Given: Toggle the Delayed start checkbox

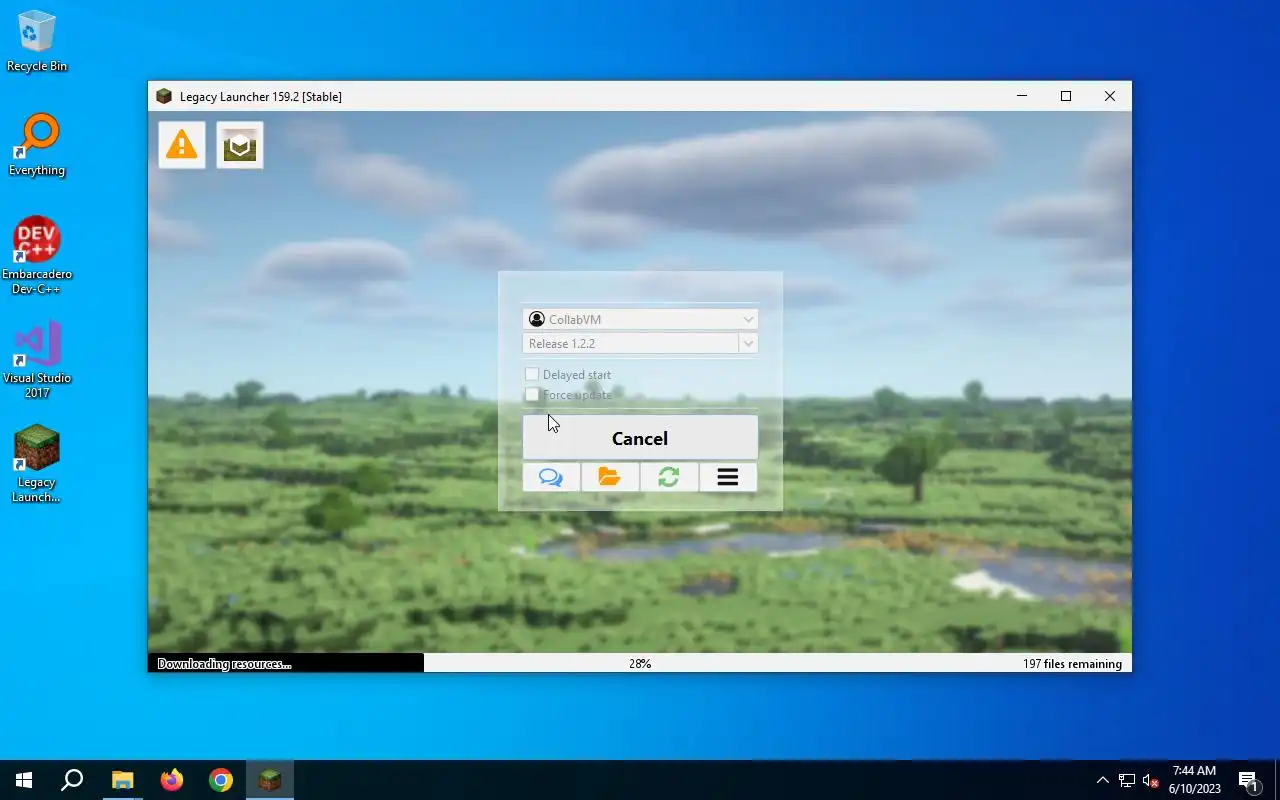Looking at the screenshot, I should click(x=532, y=375).
